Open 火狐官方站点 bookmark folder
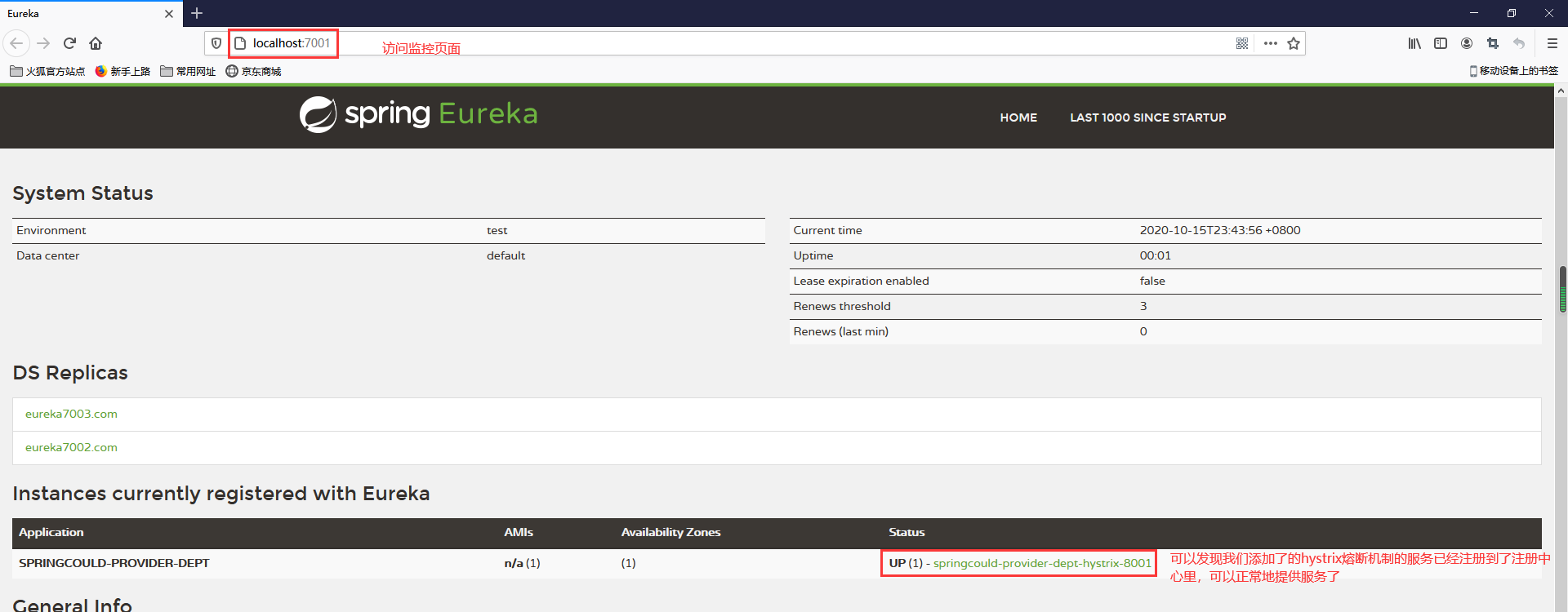 47,71
